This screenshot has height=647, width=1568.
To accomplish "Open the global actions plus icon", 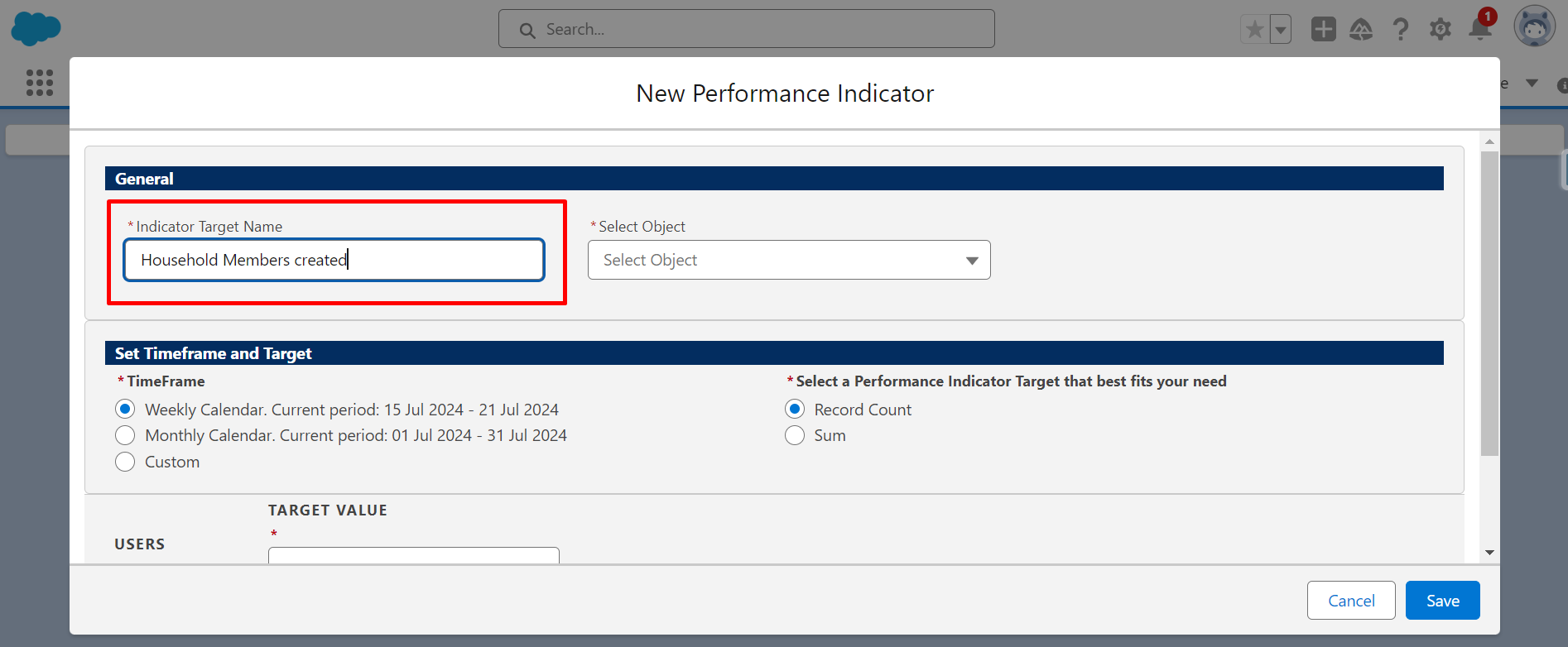I will 1323,30.
